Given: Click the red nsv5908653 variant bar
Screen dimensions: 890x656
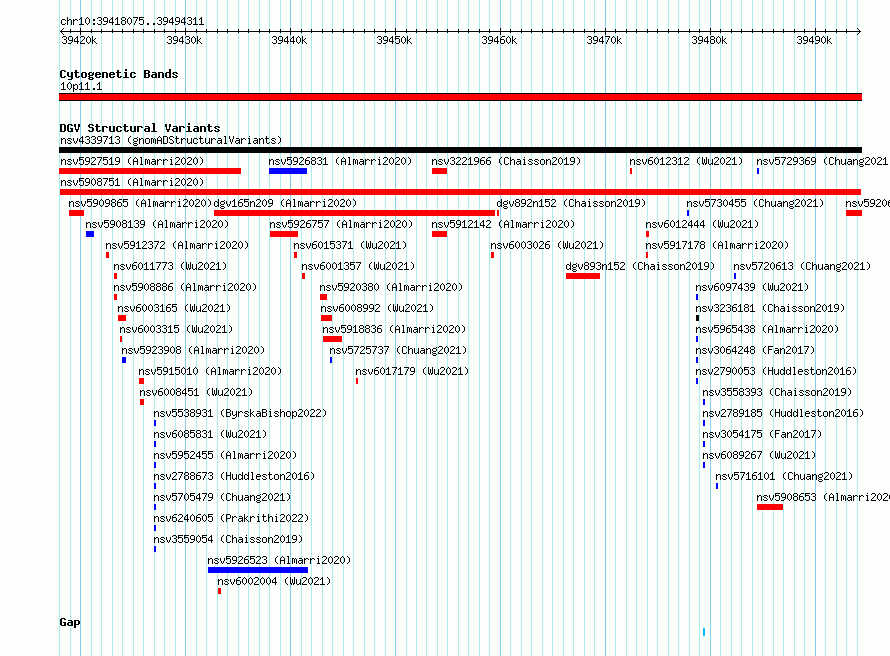Looking at the screenshot, I should (x=770, y=507).
